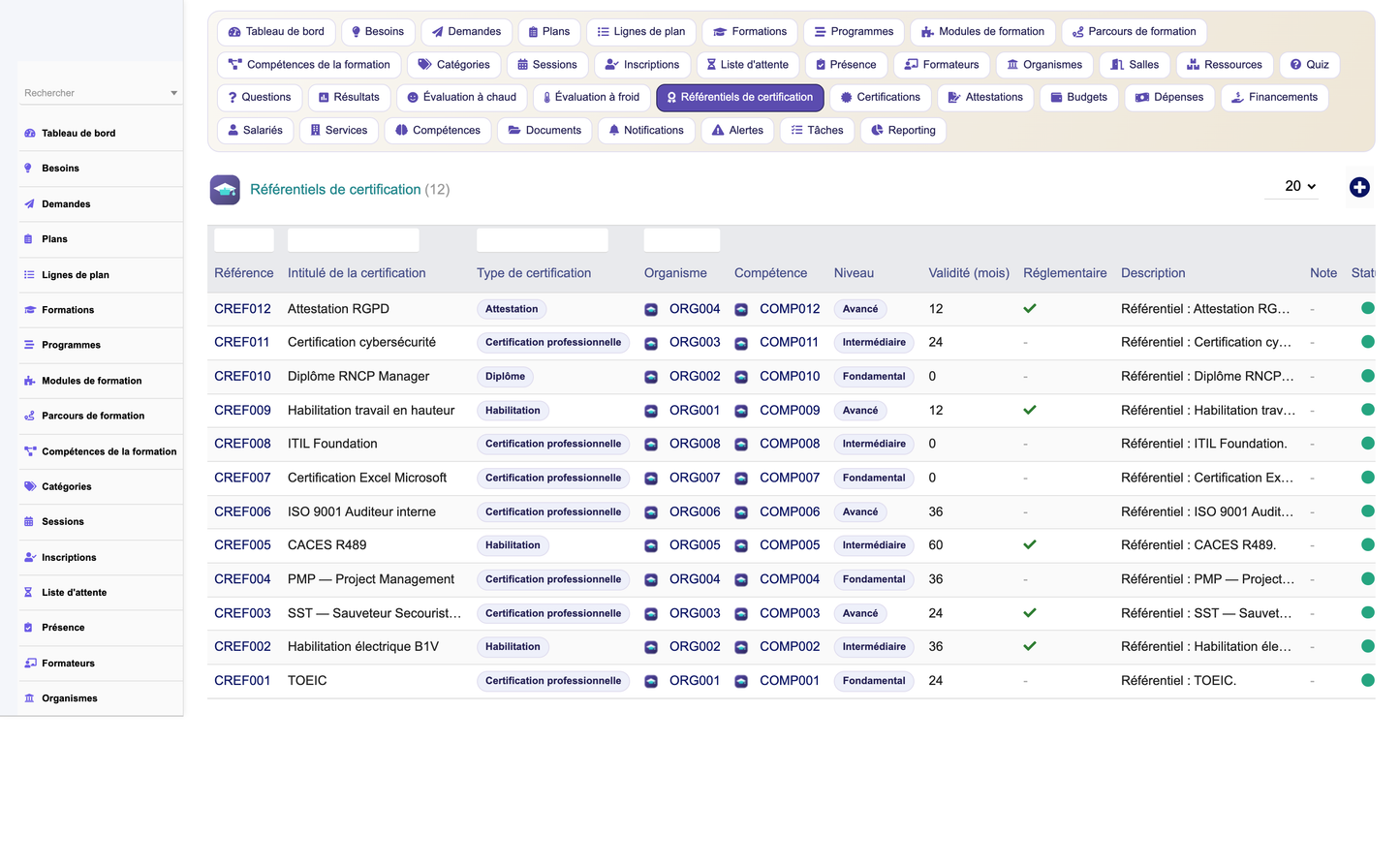The height and width of the screenshot is (866, 1400).
Task: Click the Présence icon in sidebar
Action: [28, 628]
